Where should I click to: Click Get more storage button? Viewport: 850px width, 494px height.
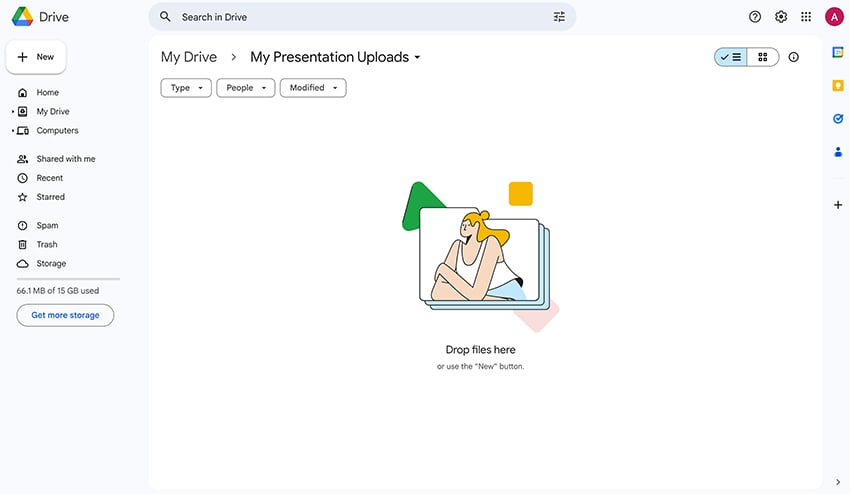pos(65,315)
